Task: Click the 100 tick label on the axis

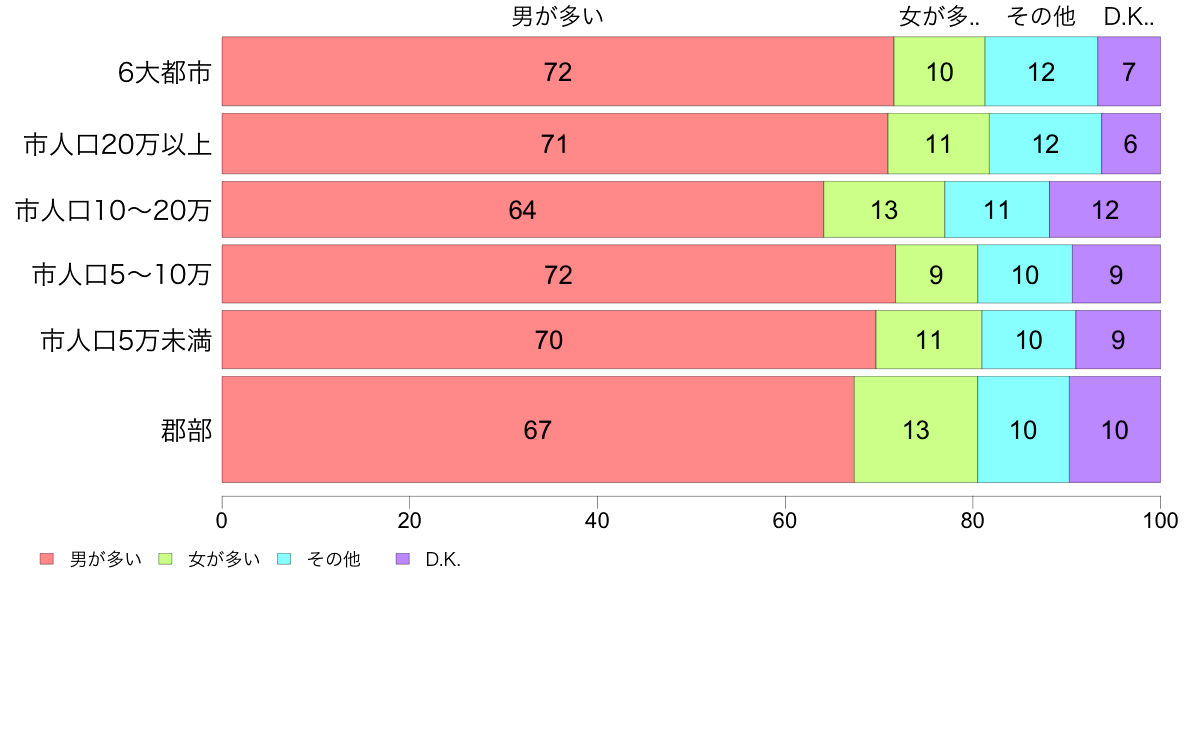Action: coord(1160,521)
